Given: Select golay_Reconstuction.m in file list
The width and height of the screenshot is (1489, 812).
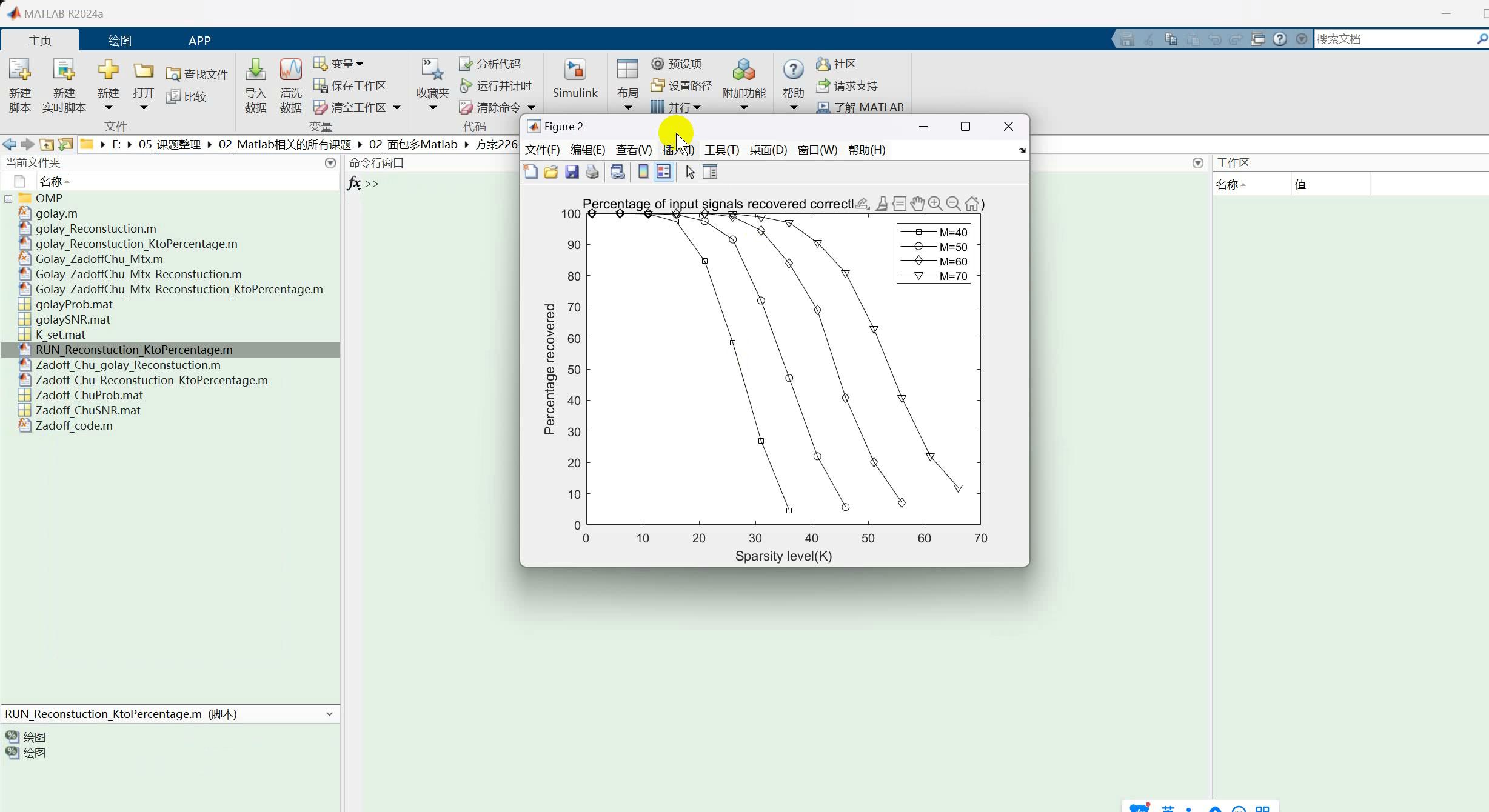Looking at the screenshot, I should (96, 228).
